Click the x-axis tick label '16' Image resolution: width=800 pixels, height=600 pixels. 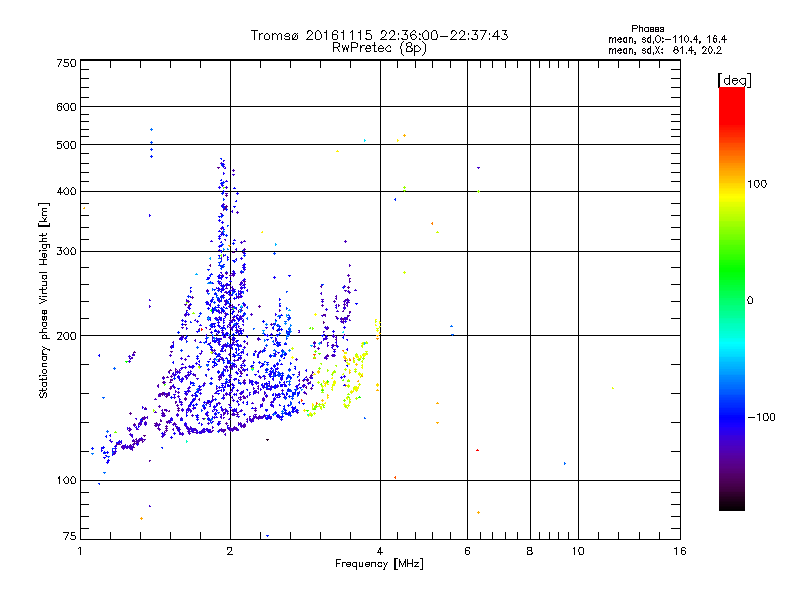tap(680, 551)
